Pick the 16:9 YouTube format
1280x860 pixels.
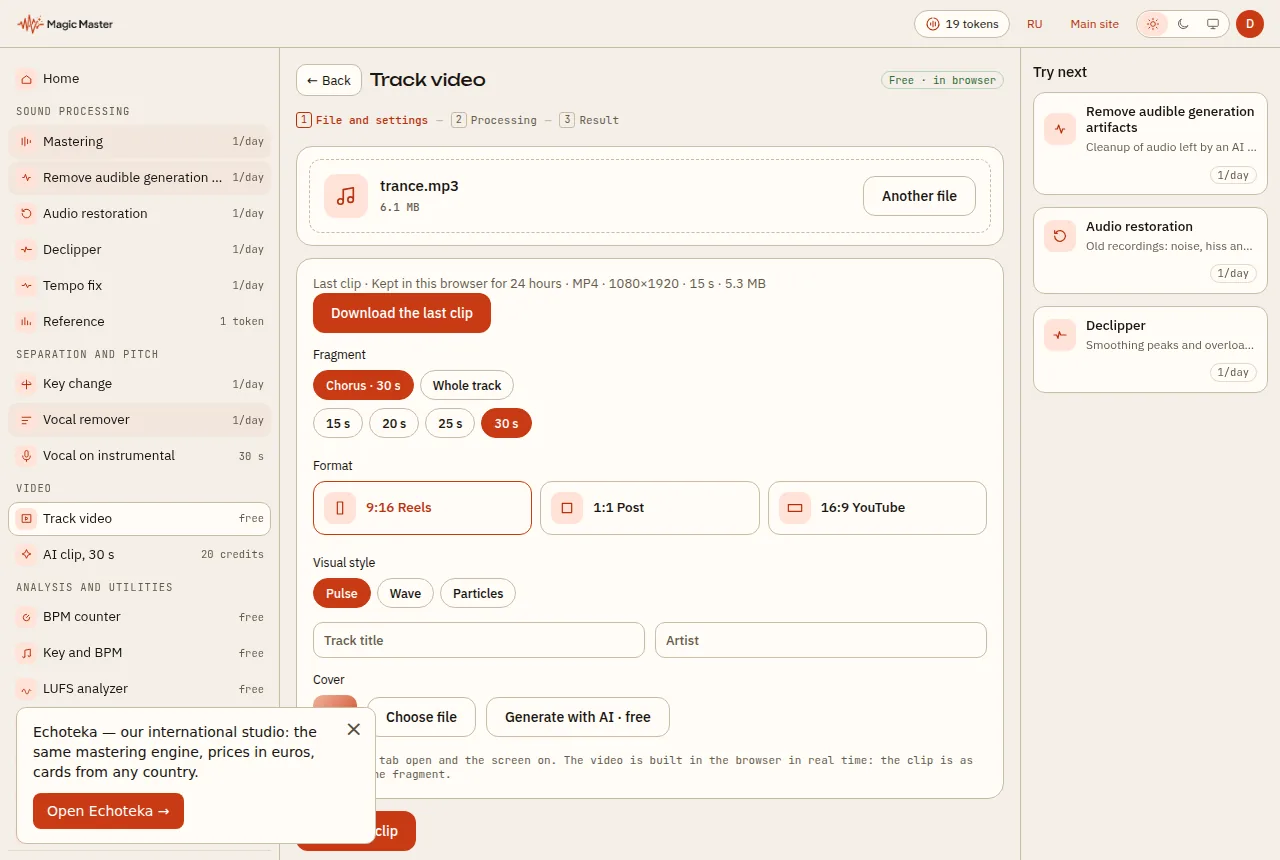[x=877, y=508]
